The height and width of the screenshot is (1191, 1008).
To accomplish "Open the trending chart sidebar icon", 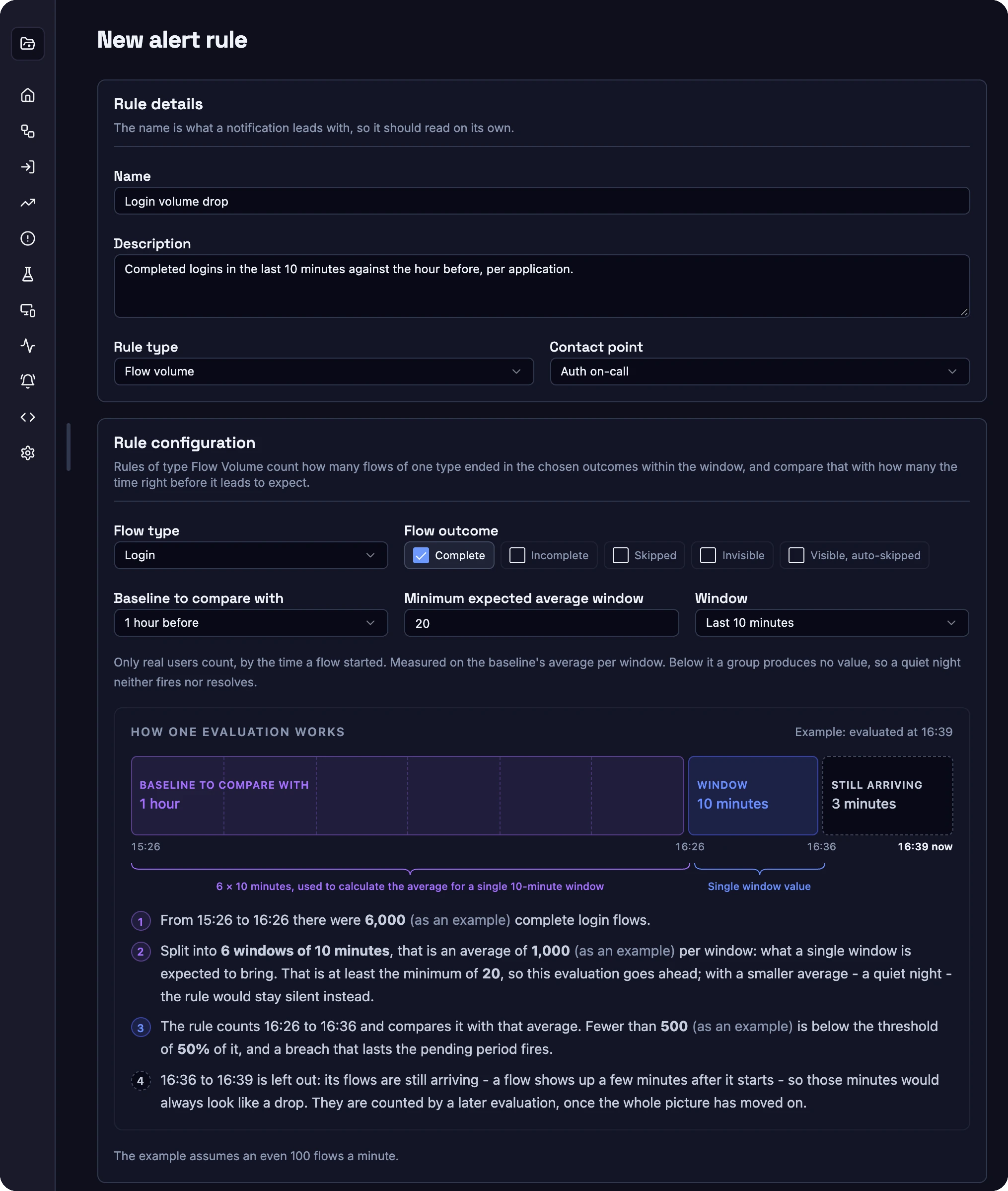I will [x=27, y=202].
